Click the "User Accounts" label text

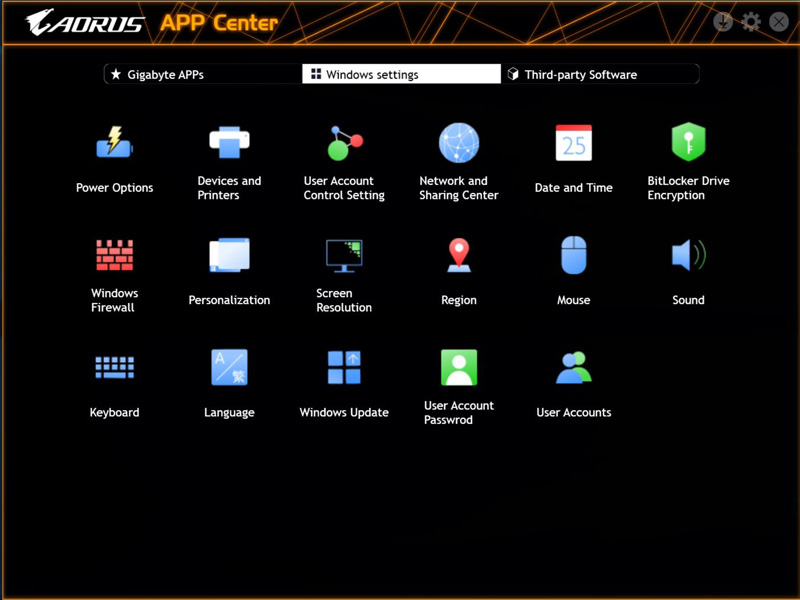pos(573,412)
